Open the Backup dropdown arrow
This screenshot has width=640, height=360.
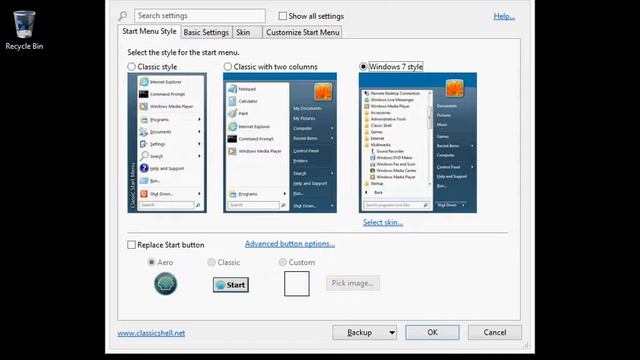pyautogui.click(x=392, y=333)
